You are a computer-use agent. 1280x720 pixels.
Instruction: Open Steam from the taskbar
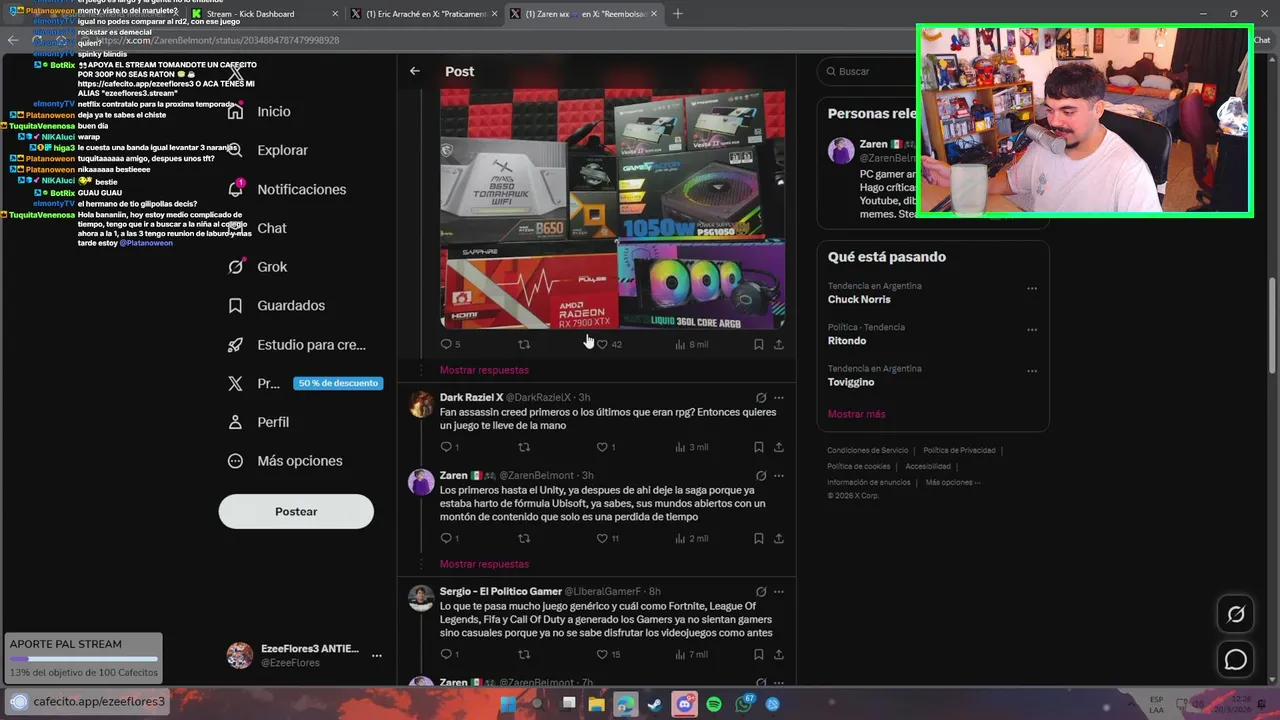point(655,704)
